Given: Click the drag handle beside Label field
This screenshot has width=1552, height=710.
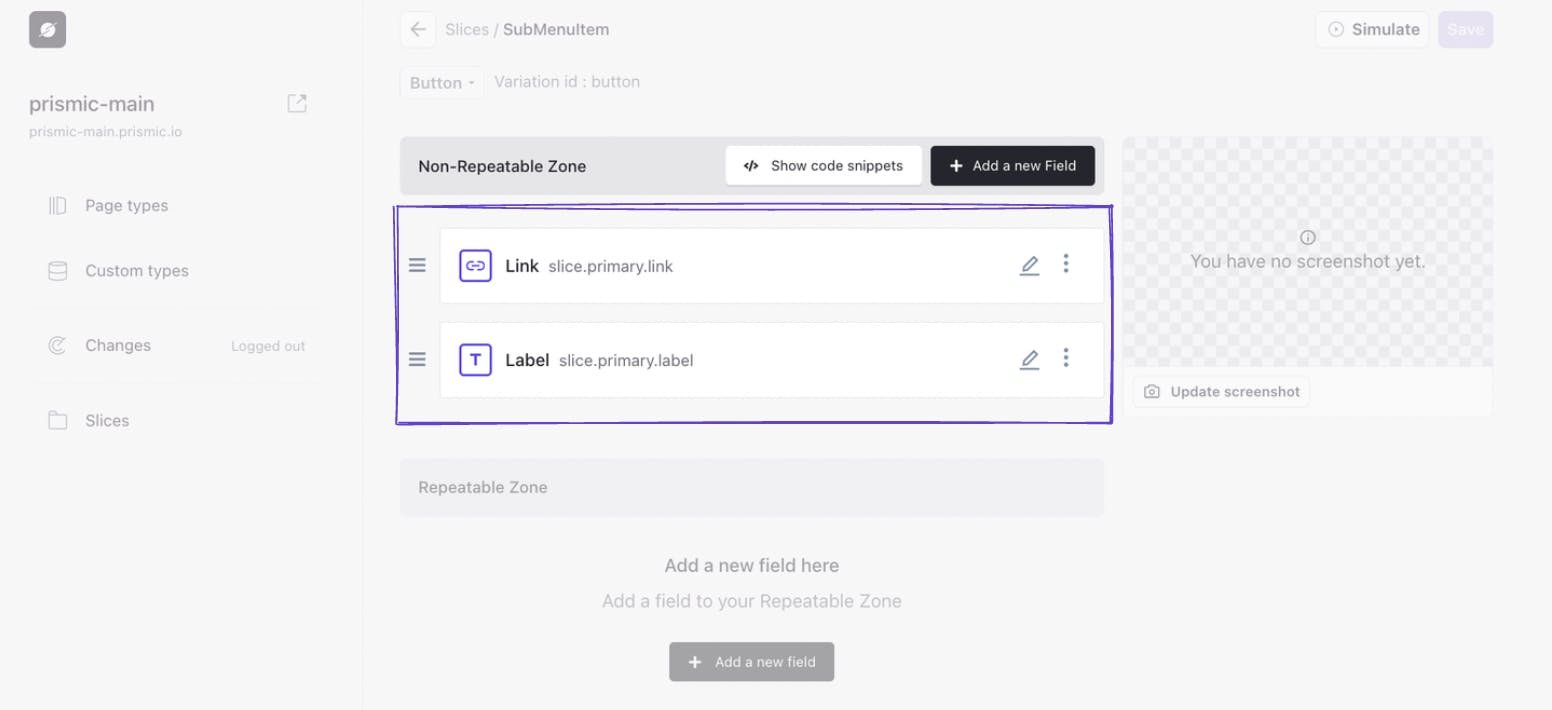Looking at the screenshot, I should pos(417,359).
